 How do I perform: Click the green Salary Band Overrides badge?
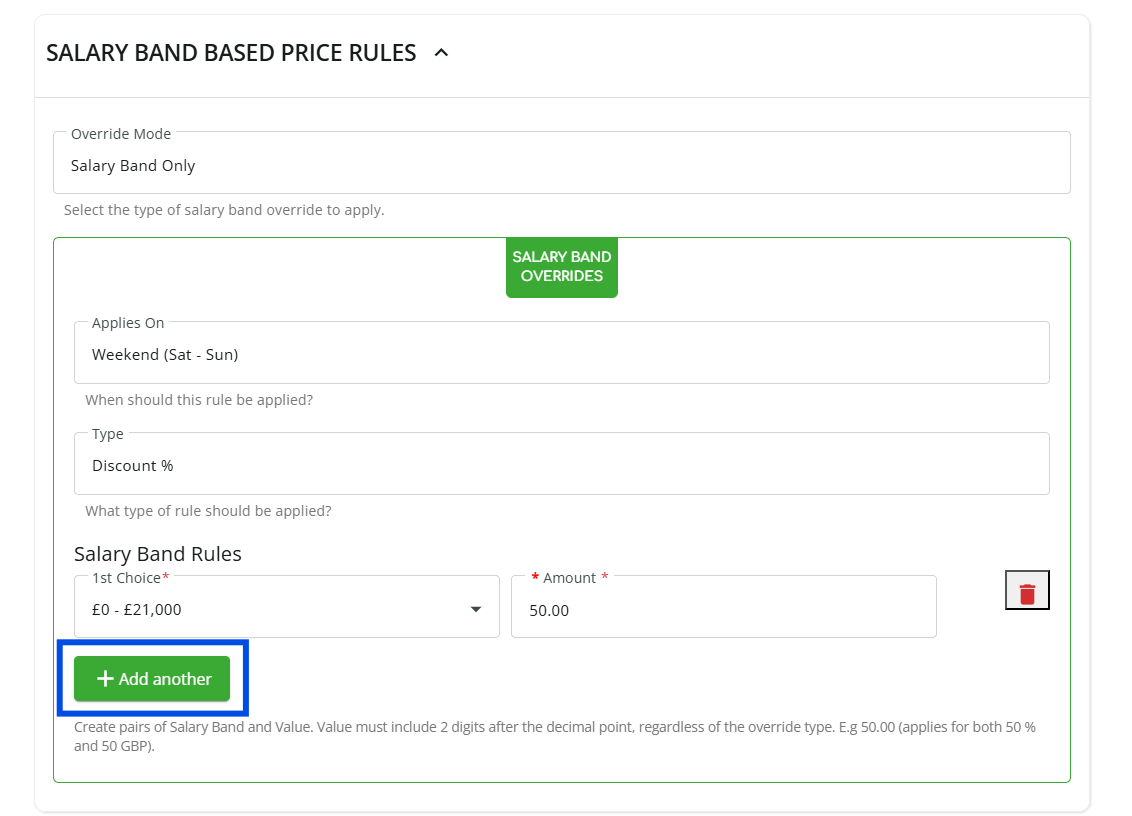tap(561, 267)
